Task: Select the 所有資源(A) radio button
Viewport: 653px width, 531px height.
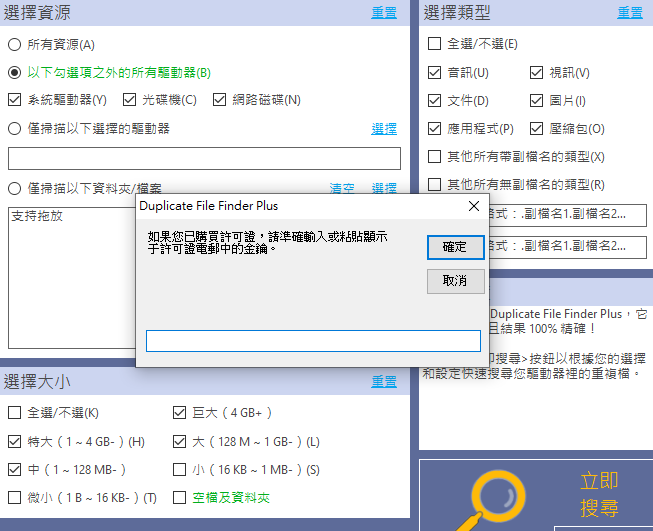Action: [15, 45]
